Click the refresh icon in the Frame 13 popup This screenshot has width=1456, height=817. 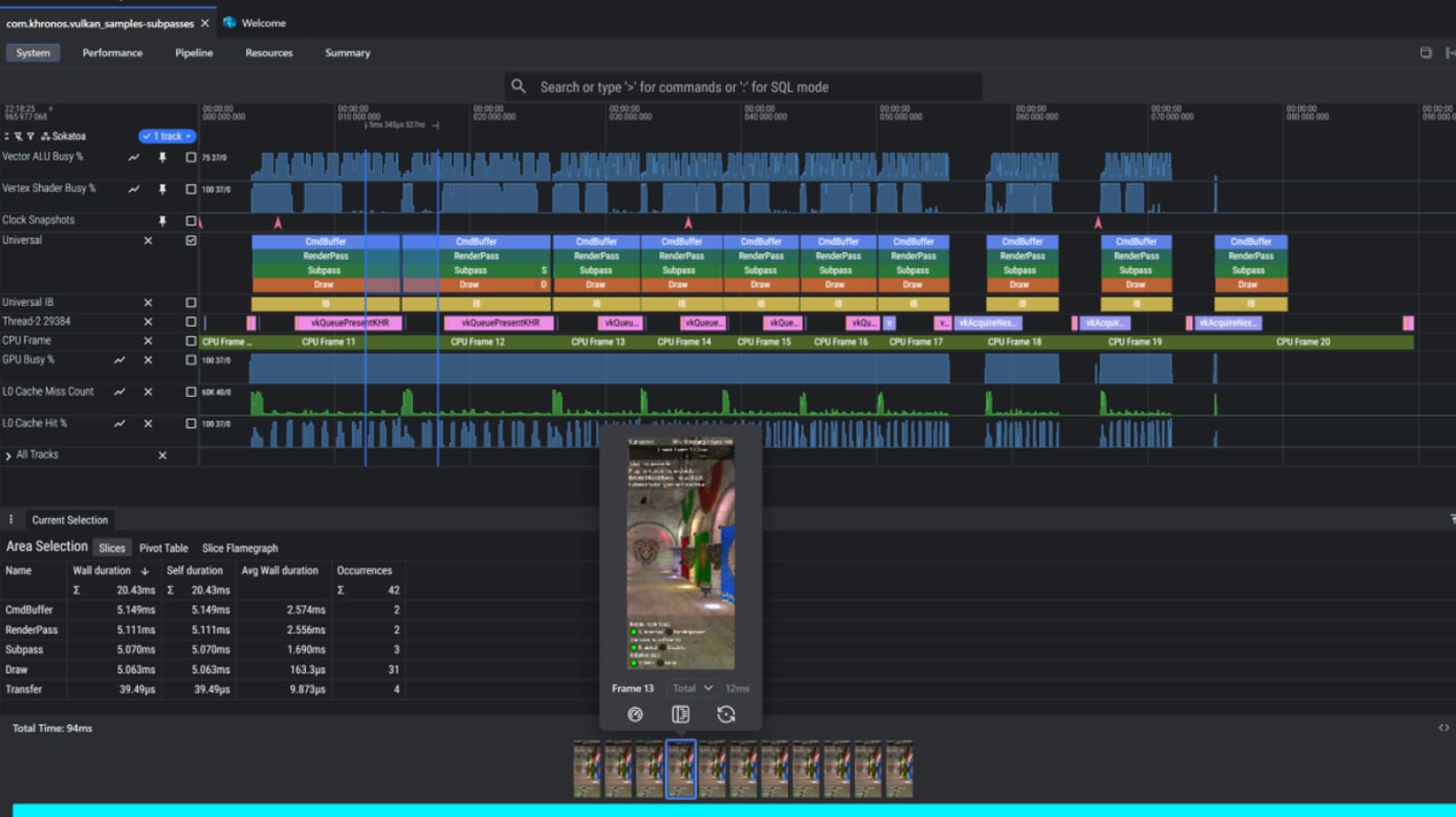tap(725, 714)
